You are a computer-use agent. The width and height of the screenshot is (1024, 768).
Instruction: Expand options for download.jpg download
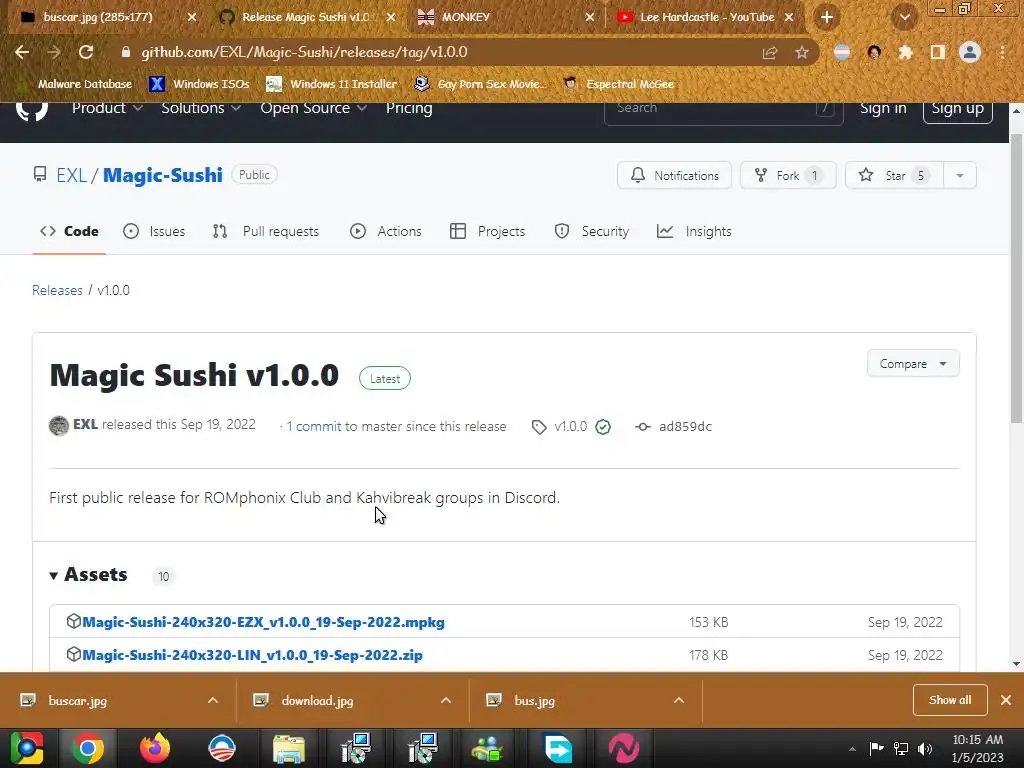446,701
